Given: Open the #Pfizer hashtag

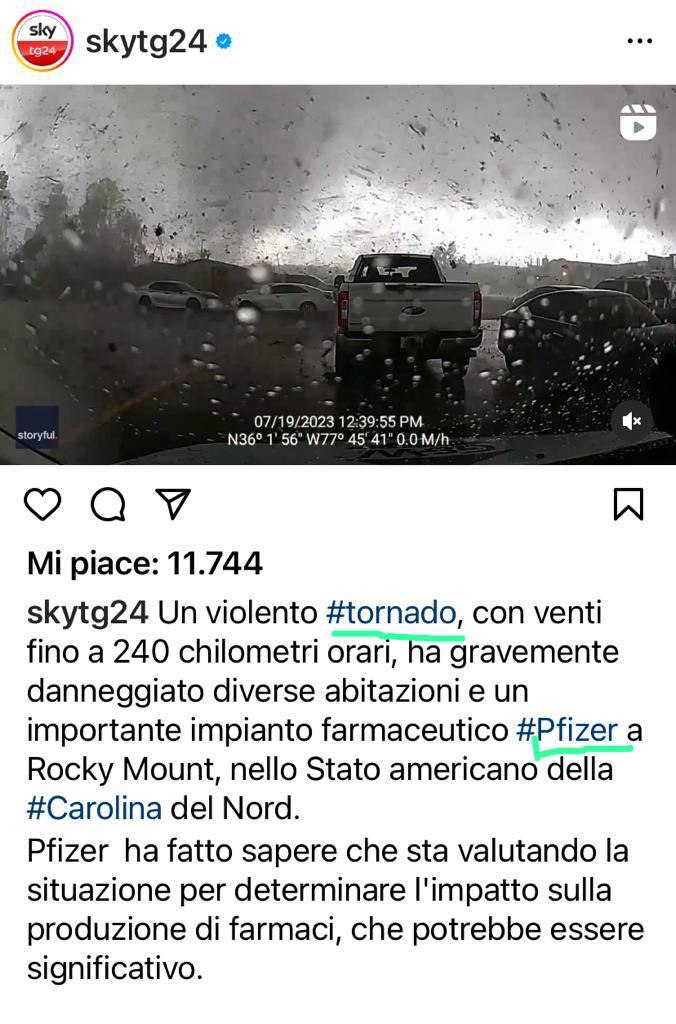Looking at the screenshot, I should (x=566, y=730).
